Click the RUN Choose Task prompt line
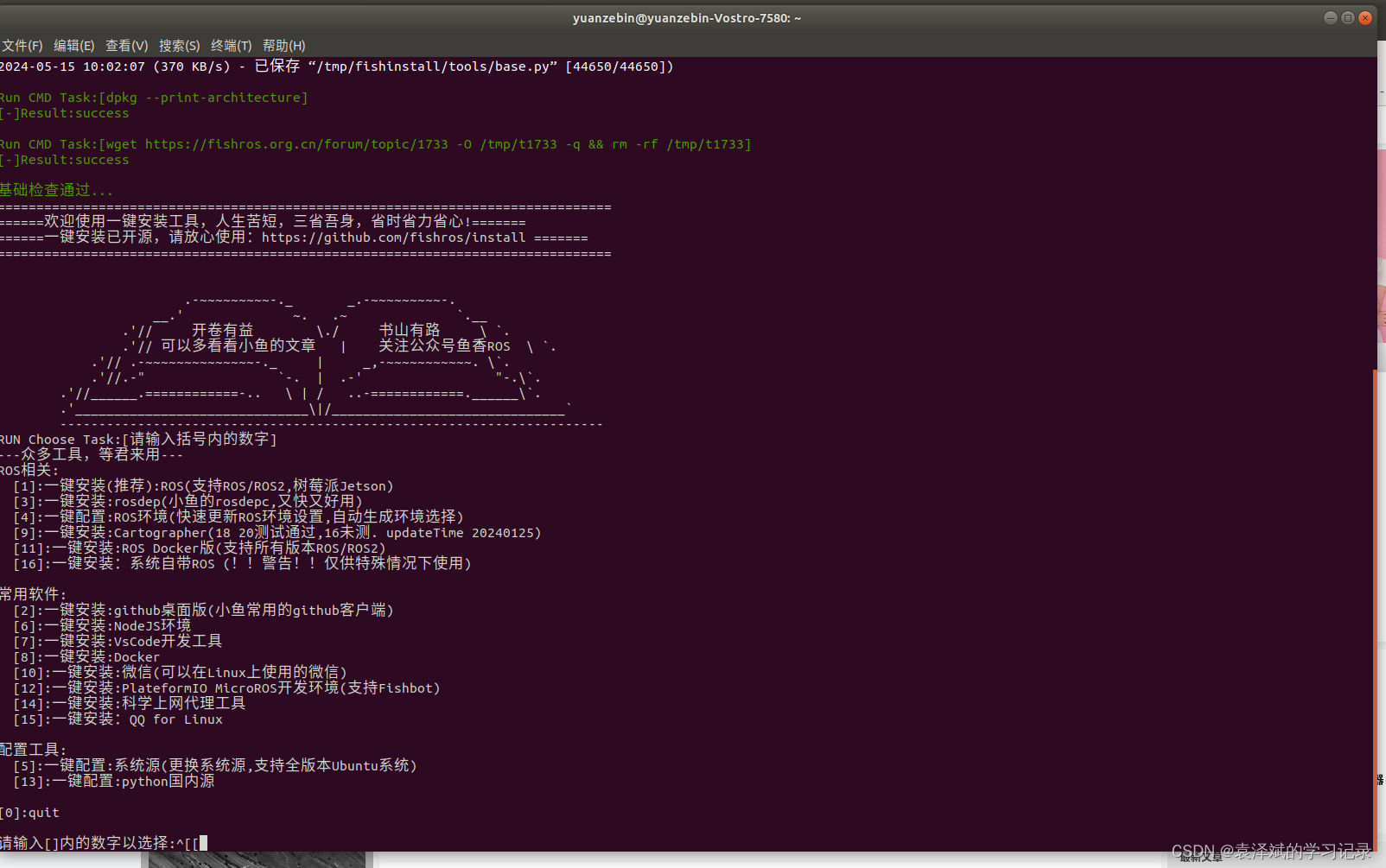The image size is (1386, 868). point(138,440)
